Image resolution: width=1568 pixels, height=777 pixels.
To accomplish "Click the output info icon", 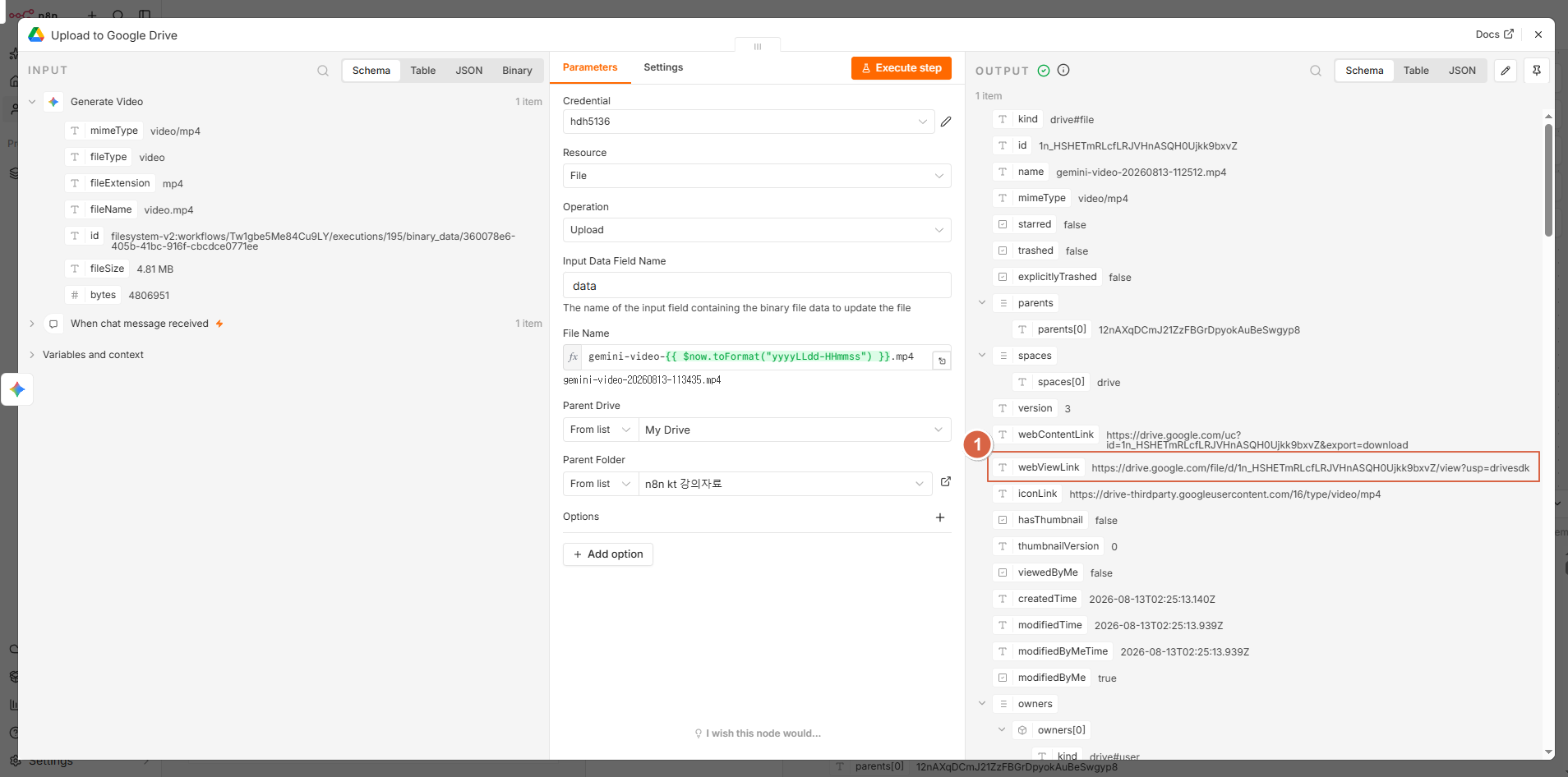I will (x=1063, y=70).
